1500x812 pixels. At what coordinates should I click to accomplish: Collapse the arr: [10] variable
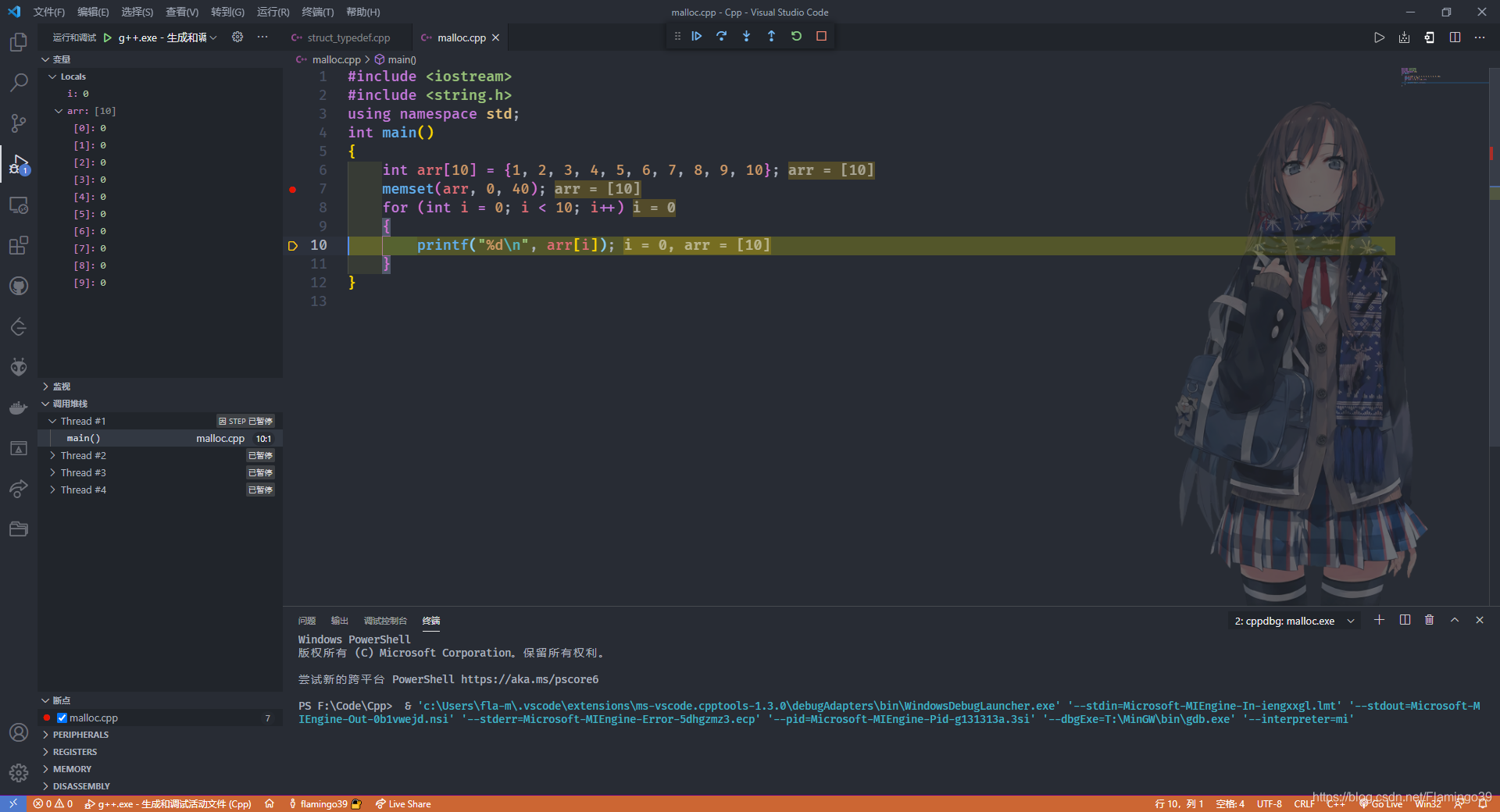click(59, 111)
